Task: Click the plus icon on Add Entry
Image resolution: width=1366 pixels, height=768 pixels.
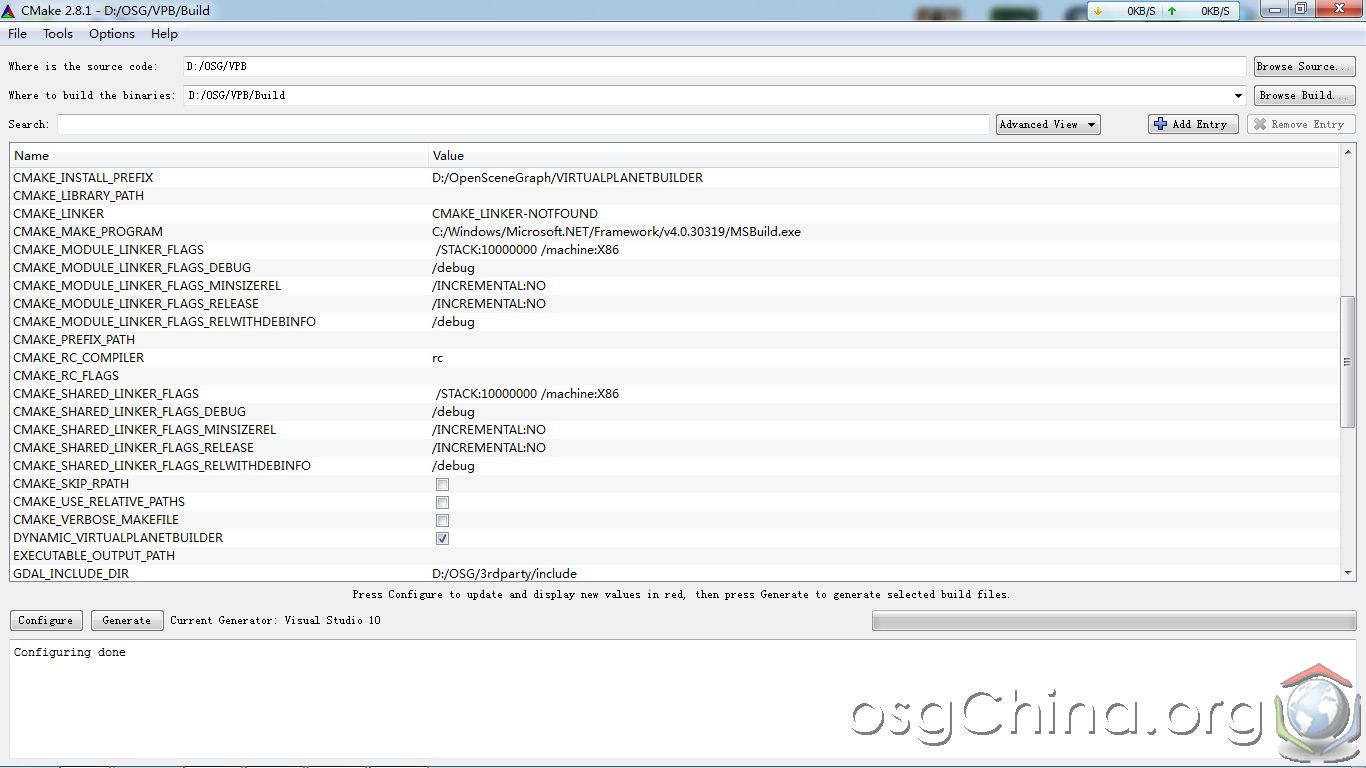Action: click(x=1160, y=124)
